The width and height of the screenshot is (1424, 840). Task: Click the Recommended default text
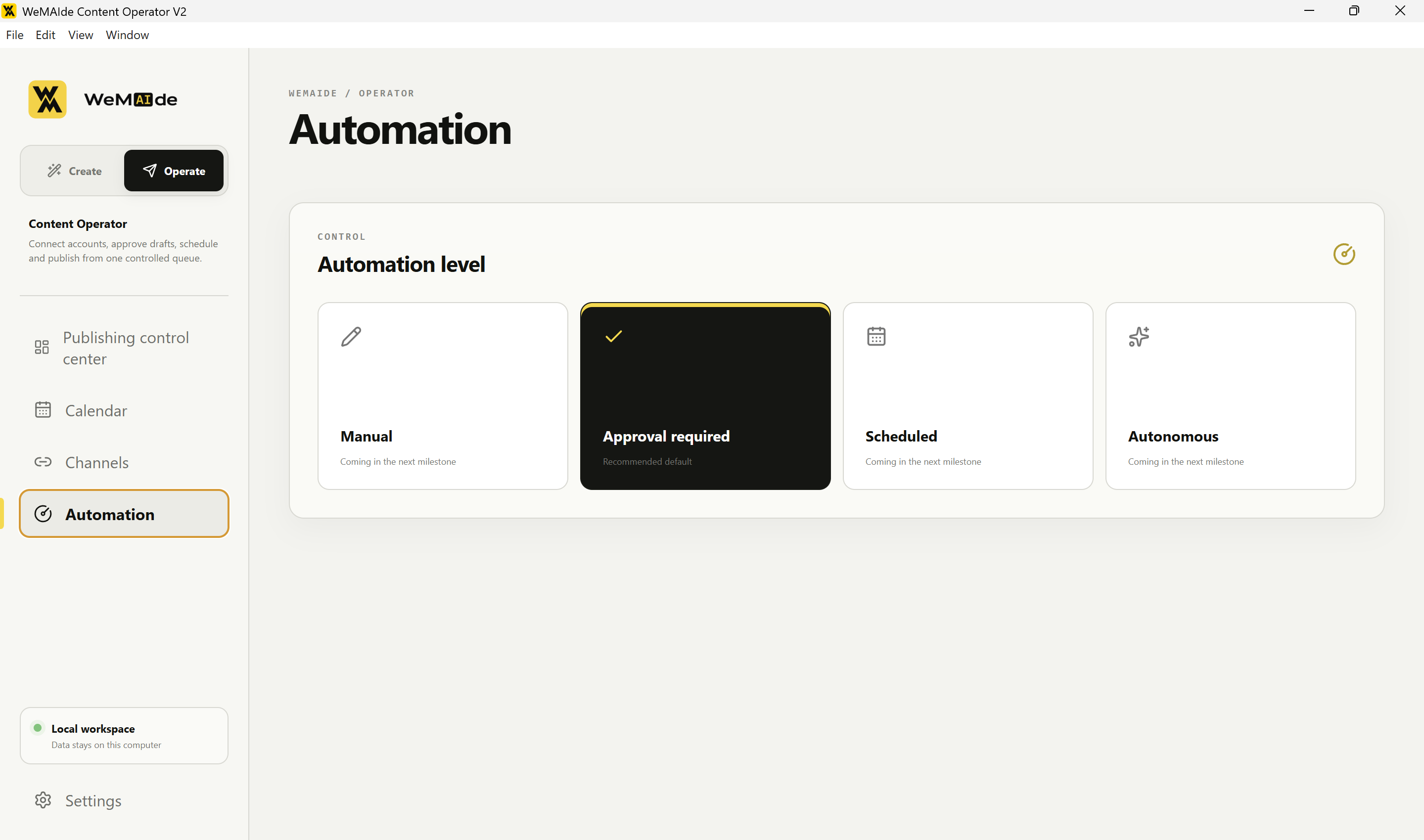pyautogui.click(x=647, y=461)
